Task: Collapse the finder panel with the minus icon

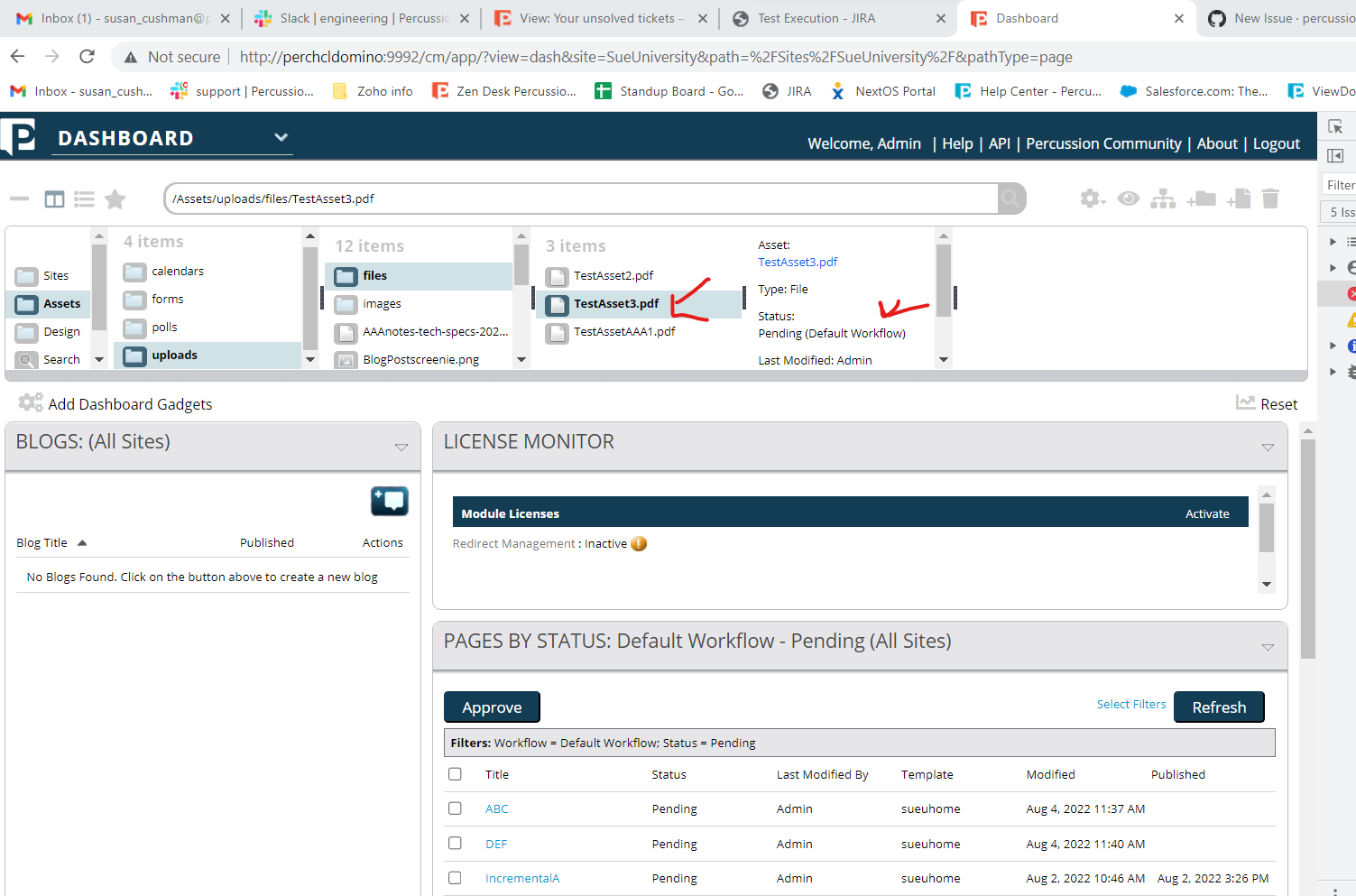Action: [19, 199]
